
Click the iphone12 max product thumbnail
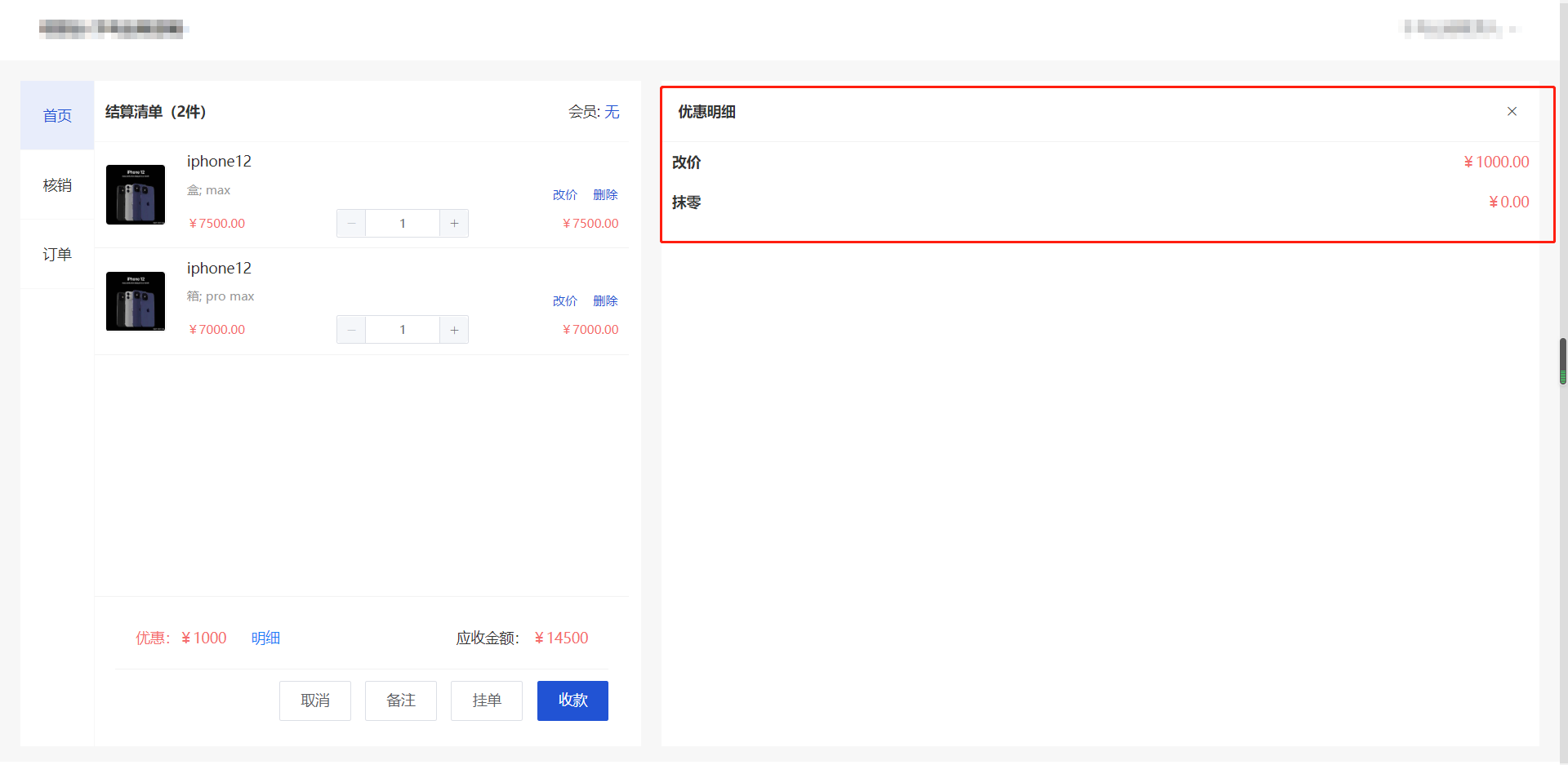[x=136, y=195]
